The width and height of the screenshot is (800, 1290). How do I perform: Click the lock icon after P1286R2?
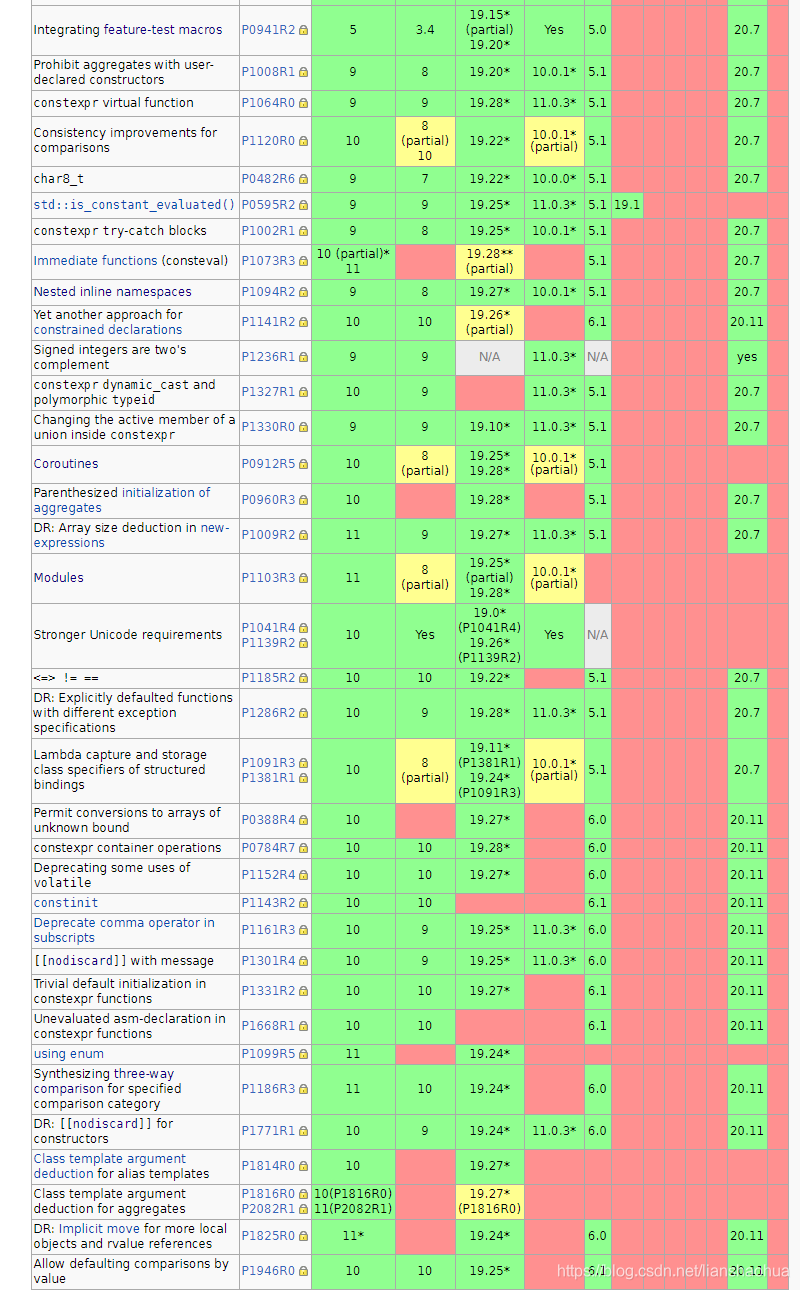(303, 713)
